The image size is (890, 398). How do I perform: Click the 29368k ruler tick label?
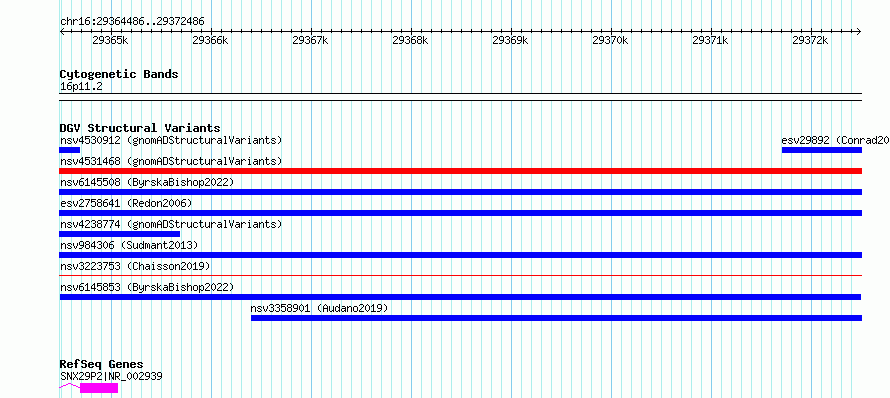click(410, 40)
